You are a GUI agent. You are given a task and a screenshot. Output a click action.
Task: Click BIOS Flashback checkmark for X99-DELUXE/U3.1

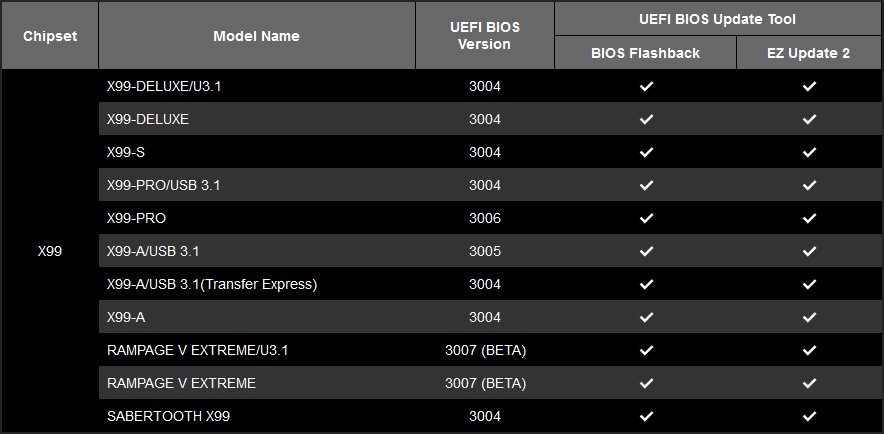coord(646,86)
